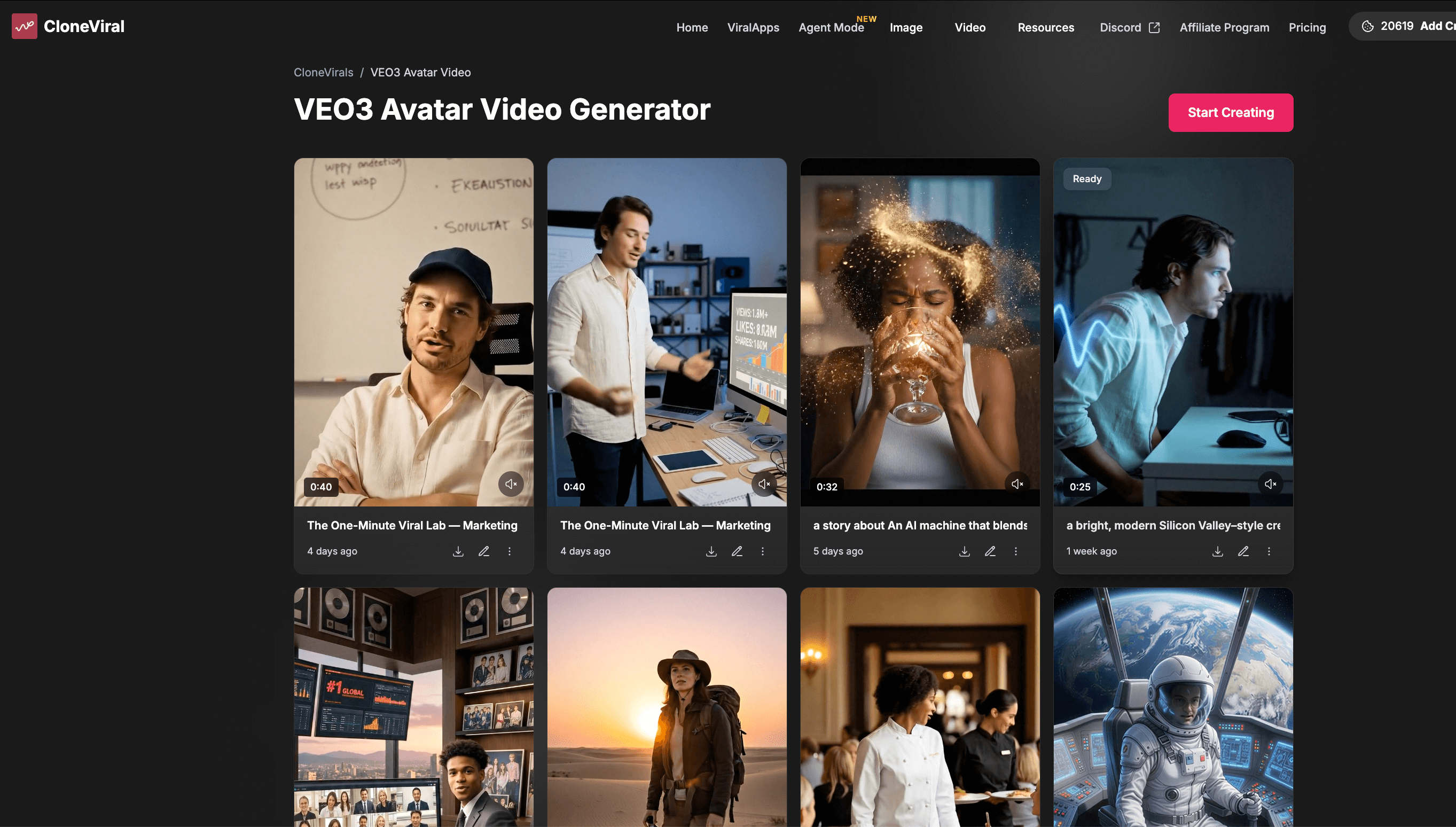
Task: Expand the Video menu
Action: coord(970,27)
